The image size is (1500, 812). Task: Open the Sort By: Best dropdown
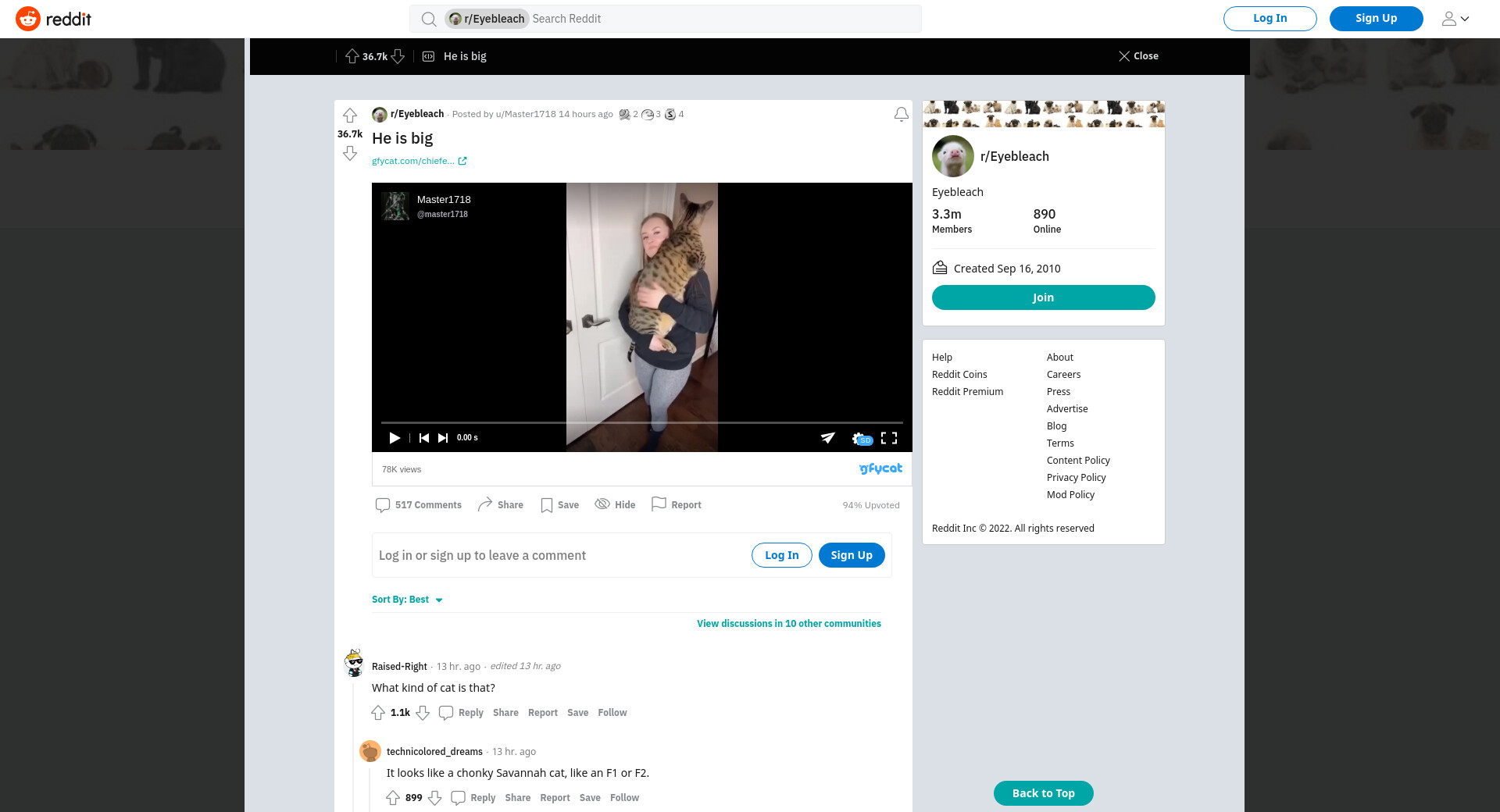tap(407, 600)
